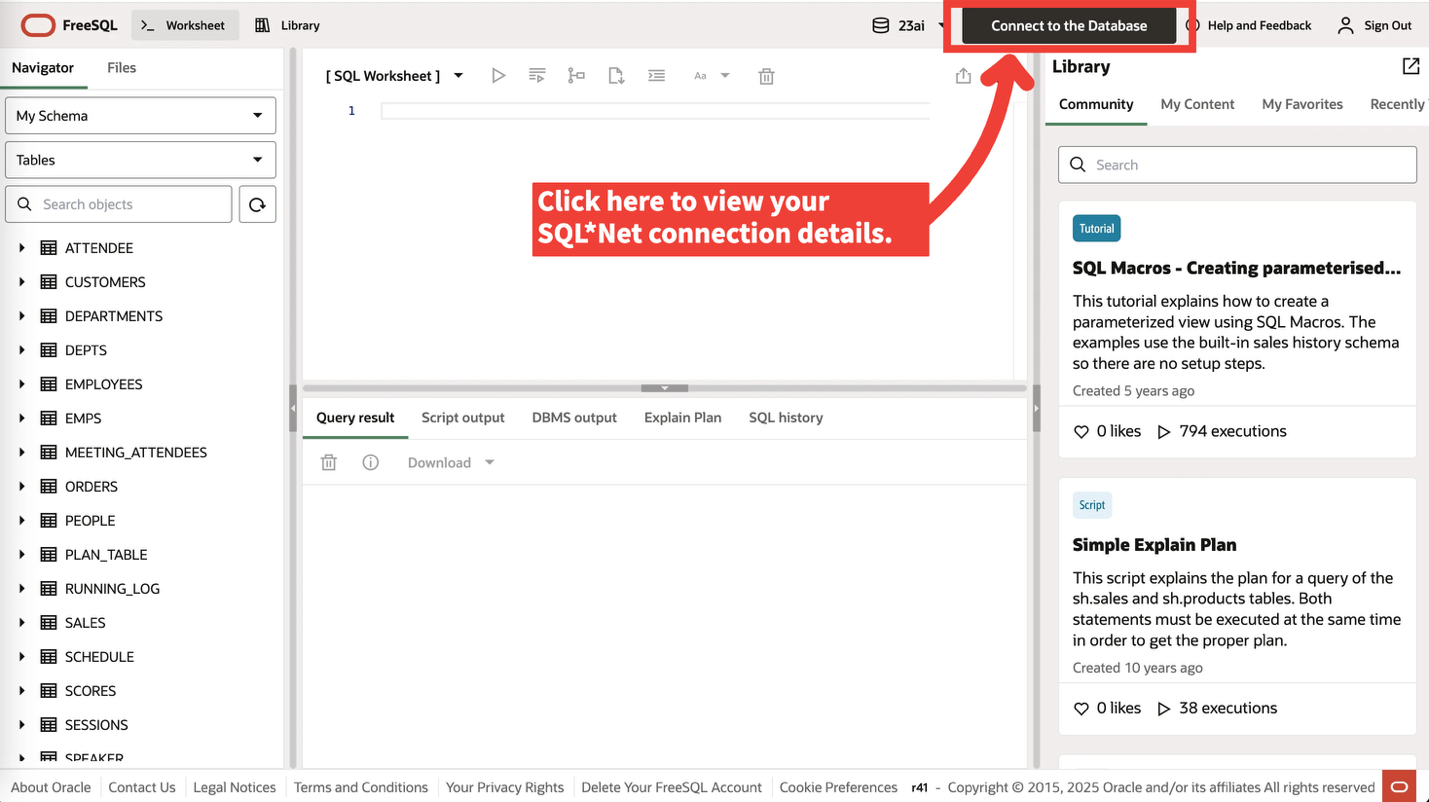Image resolution: width=1429 pixels, height=802 pixels.
Task: Like the SQL Macros tutorial heart icon
Action: pos(1081,432)
